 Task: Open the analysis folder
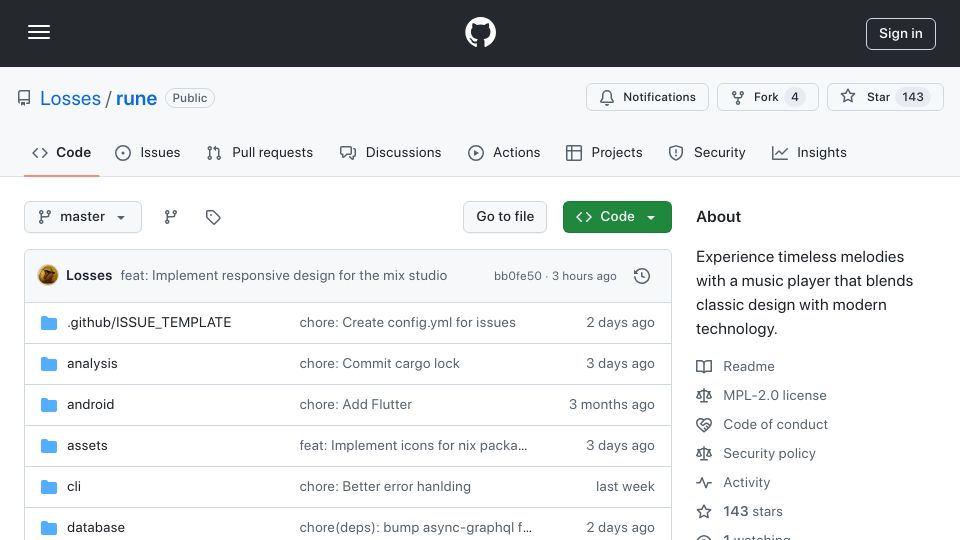(x=92, y=364)
